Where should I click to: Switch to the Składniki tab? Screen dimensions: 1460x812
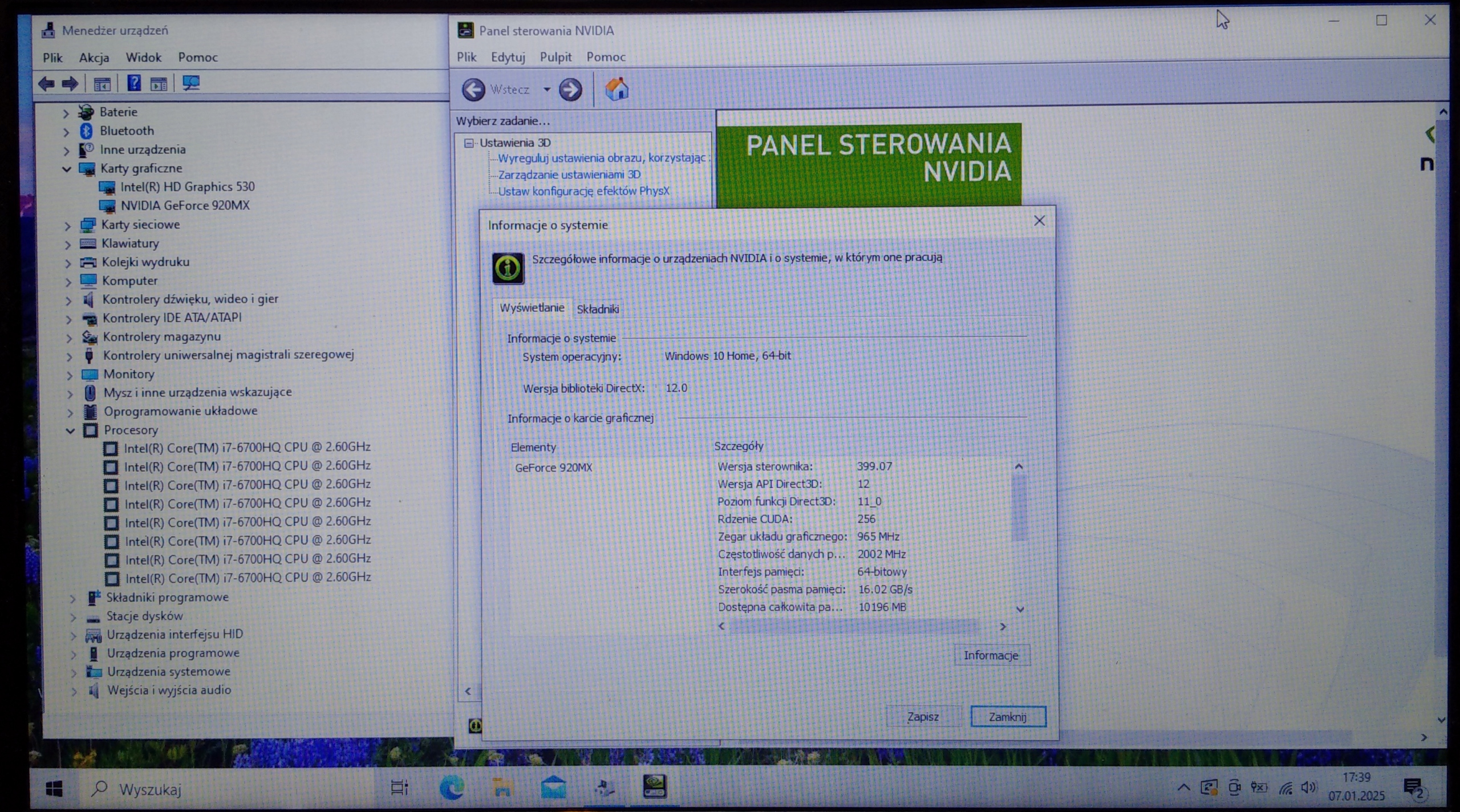[598, 309]
